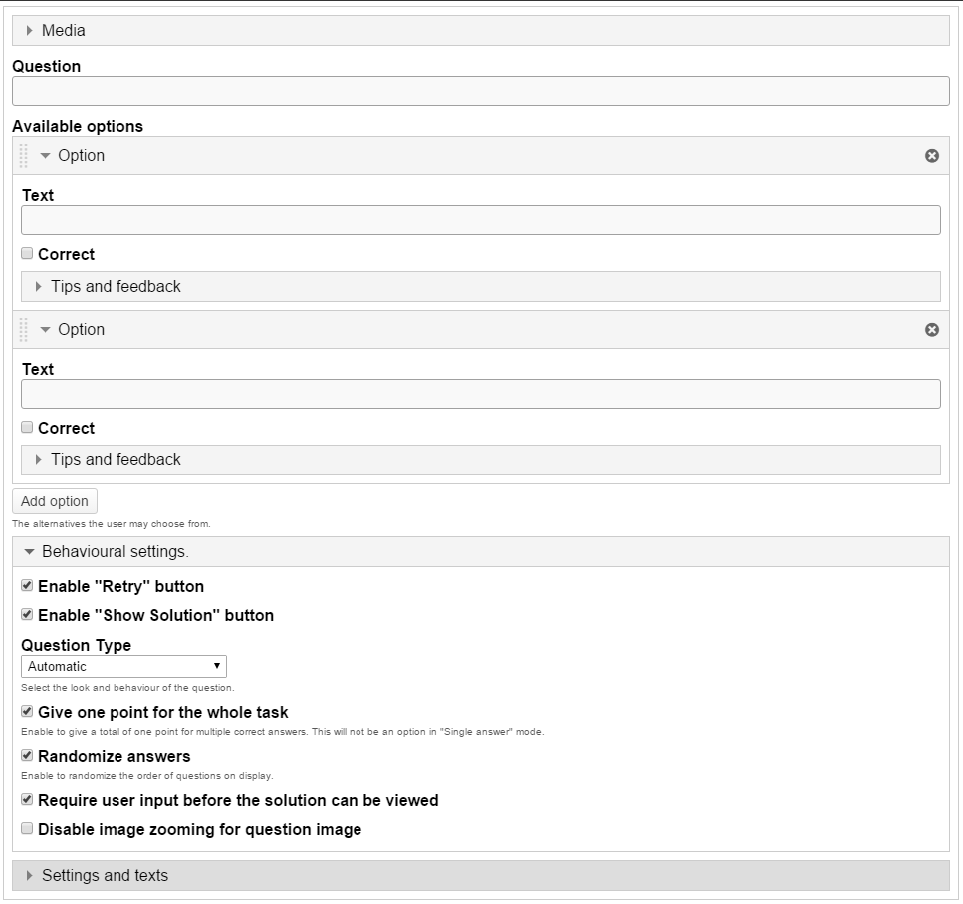
Task: Click the Add option button
Action: (x=55, y=502)
